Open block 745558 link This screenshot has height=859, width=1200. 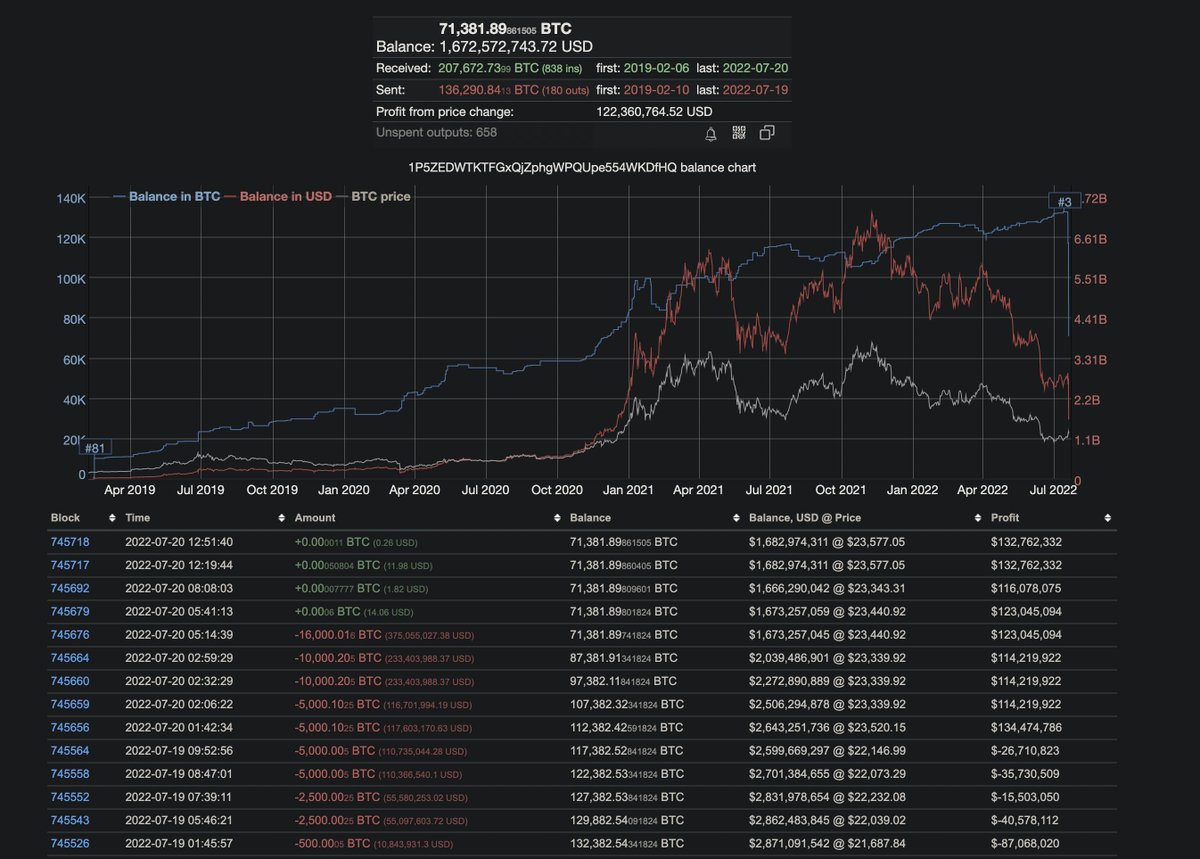click(70, 774)
